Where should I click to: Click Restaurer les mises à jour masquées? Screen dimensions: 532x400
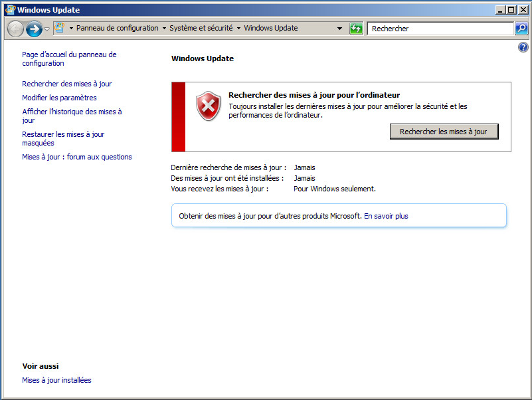click(63, 138)
